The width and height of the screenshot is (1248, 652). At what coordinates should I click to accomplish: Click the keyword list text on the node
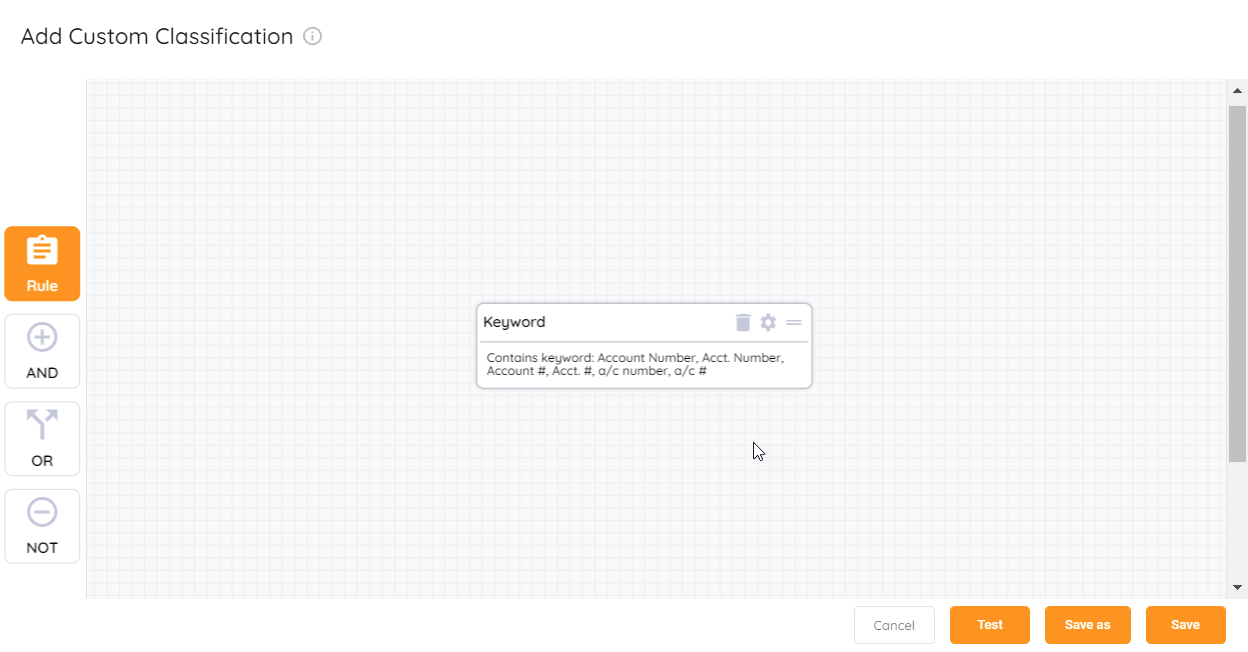click(632, 364)
